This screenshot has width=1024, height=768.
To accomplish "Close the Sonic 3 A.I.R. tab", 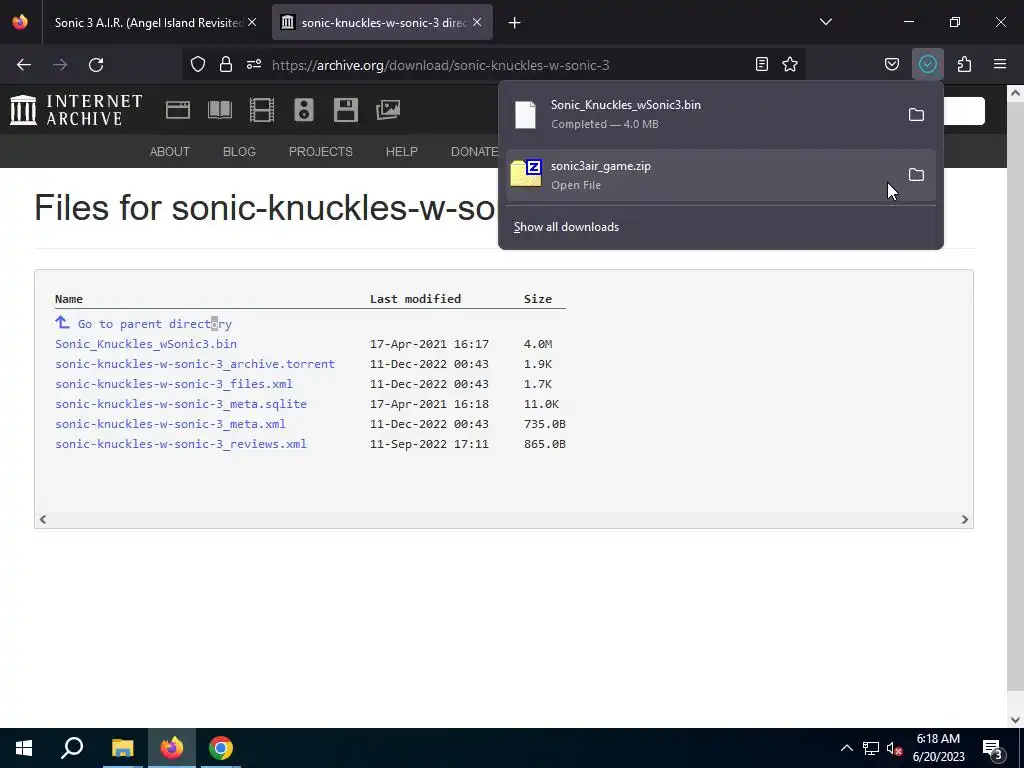I will pyautogui.click(x=252, y=22).
